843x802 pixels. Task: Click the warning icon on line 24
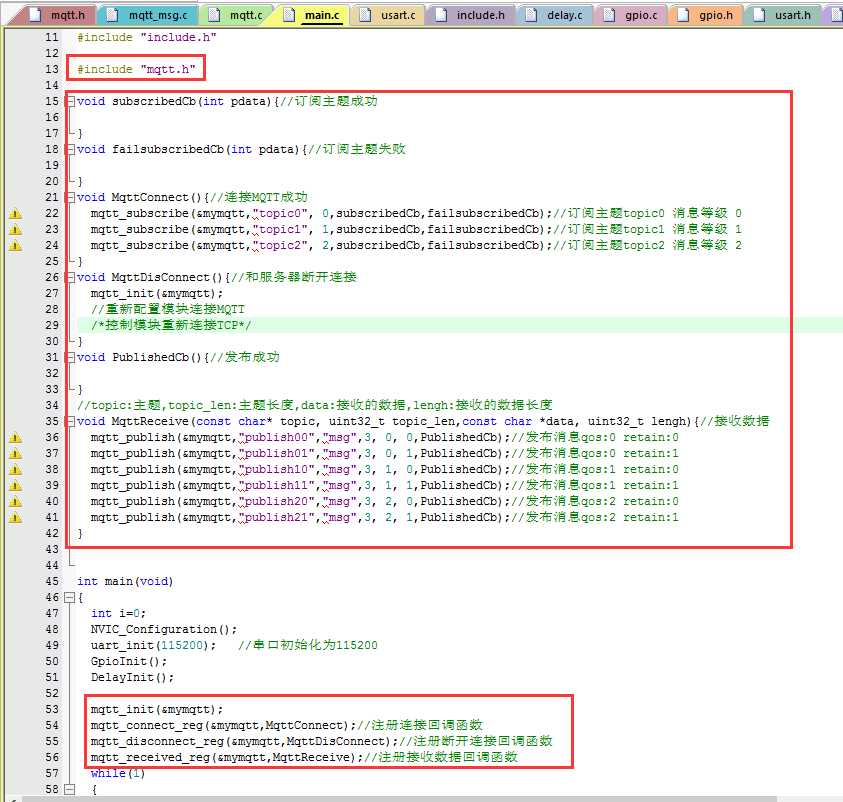(x=16, y=246)
